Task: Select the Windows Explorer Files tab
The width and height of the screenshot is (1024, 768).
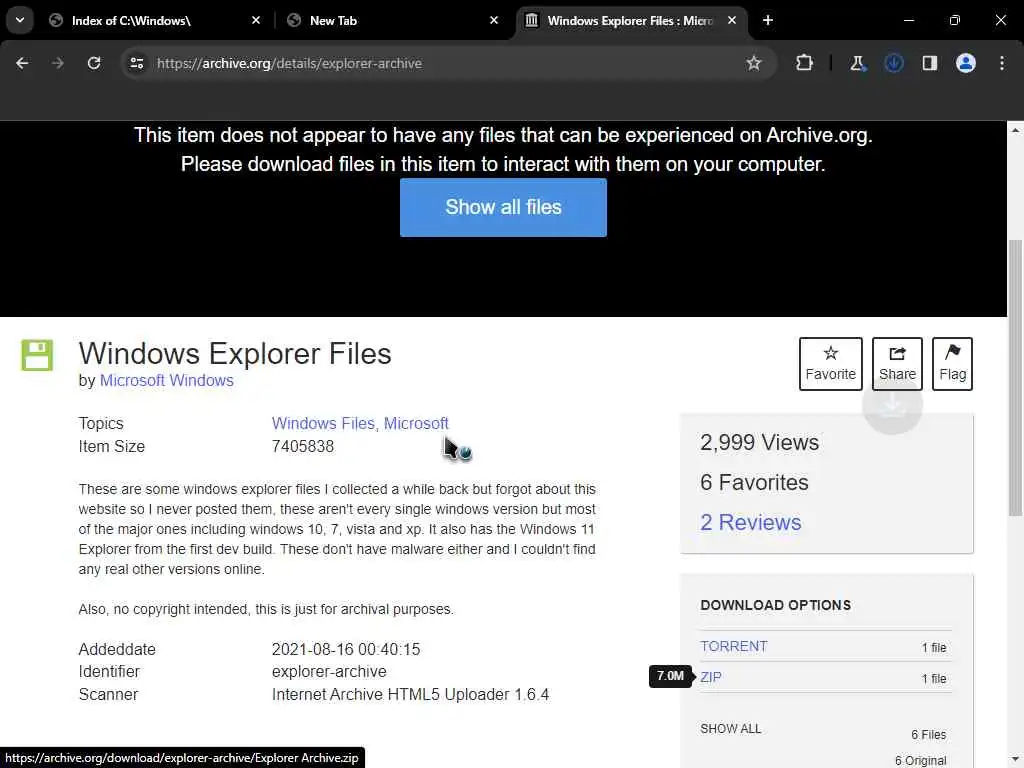Action: pos(632,20)
